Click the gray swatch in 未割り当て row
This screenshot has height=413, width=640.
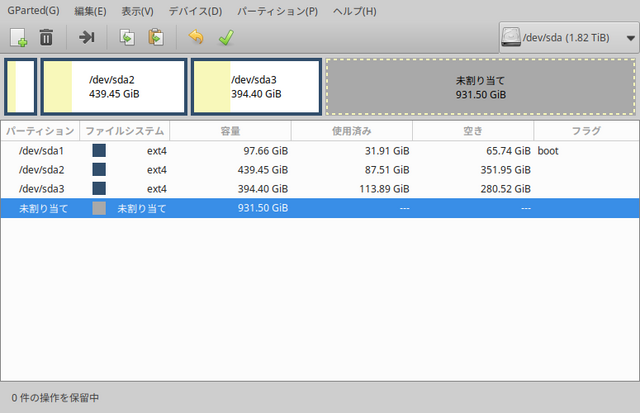(99, 208)
